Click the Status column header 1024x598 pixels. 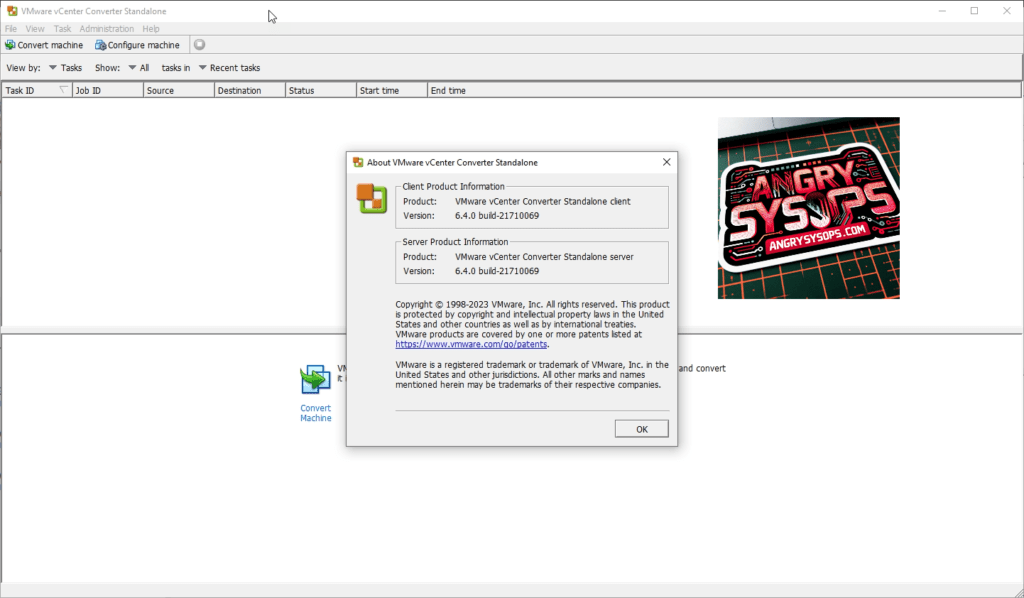click(301, 90)
